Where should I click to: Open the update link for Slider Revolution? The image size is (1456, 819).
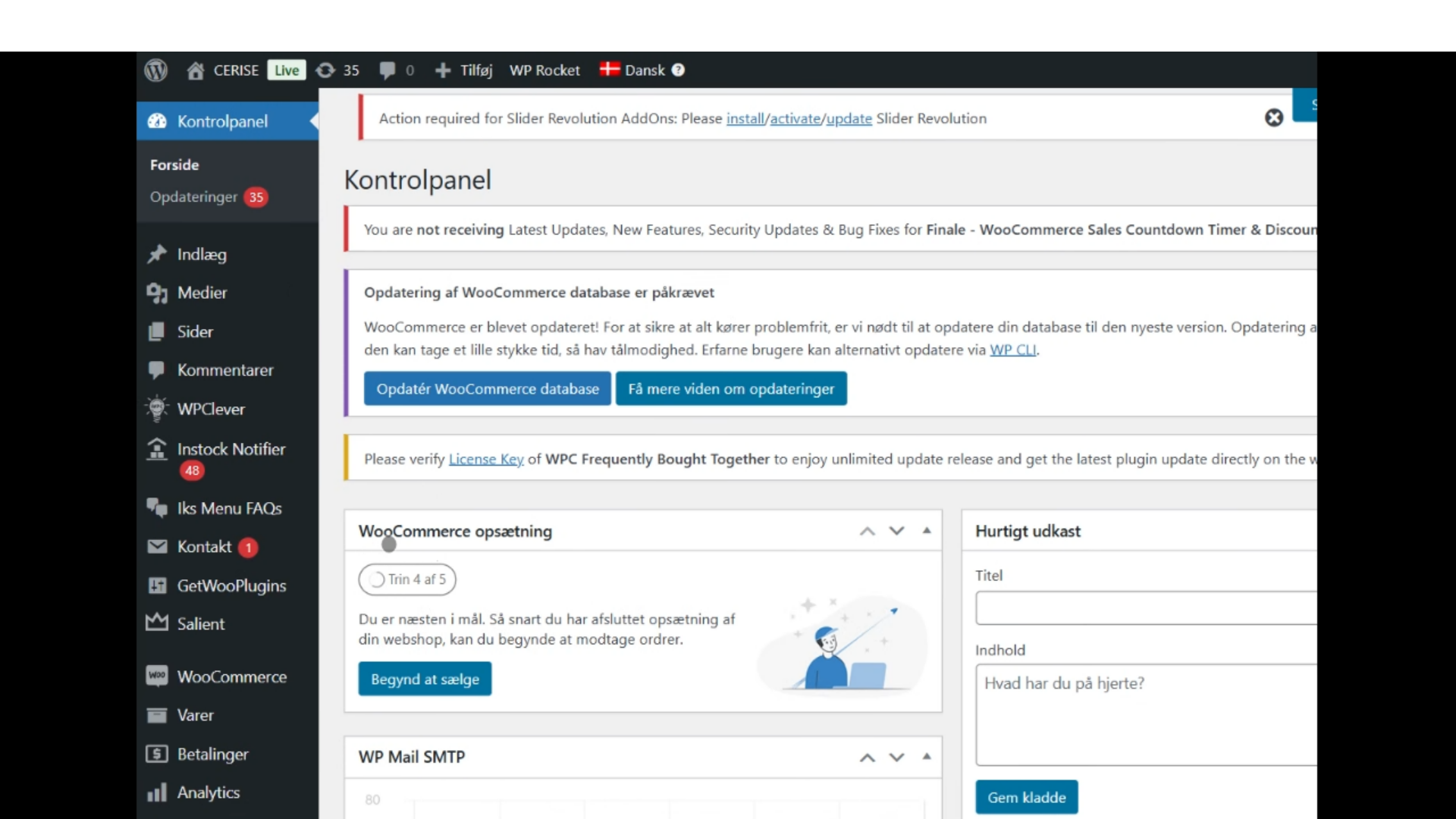849,119
